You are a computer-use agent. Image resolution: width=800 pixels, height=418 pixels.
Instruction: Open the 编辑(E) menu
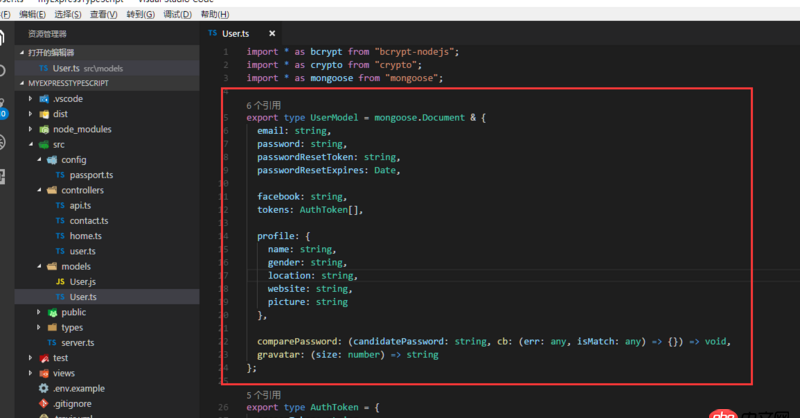[32, 14]
